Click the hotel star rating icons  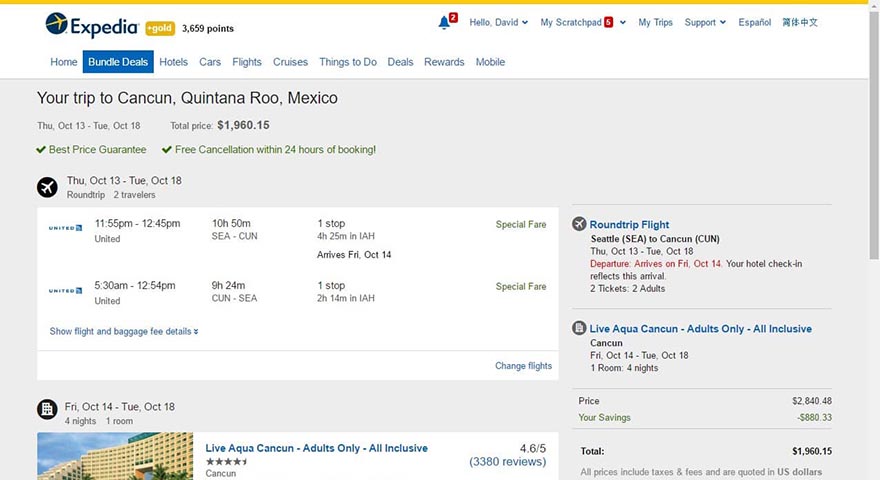pyautogui.click(x=226, y=461)
